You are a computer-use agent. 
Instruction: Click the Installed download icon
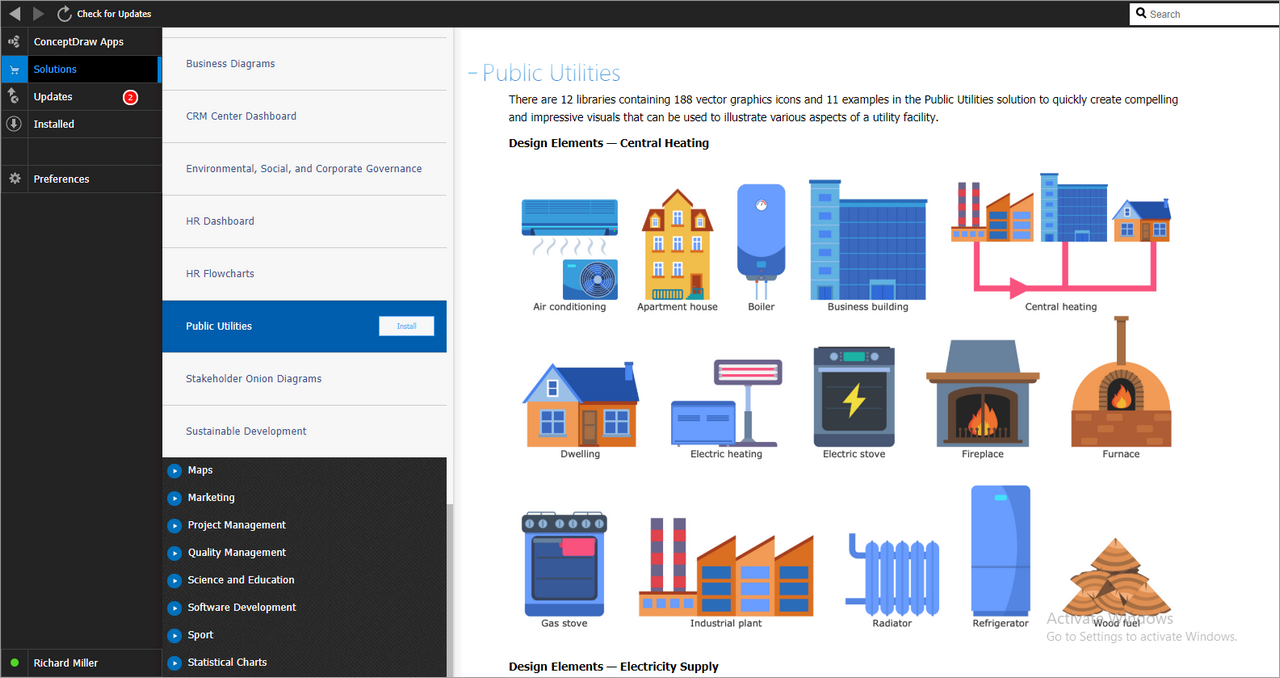(x=14, y=124)
